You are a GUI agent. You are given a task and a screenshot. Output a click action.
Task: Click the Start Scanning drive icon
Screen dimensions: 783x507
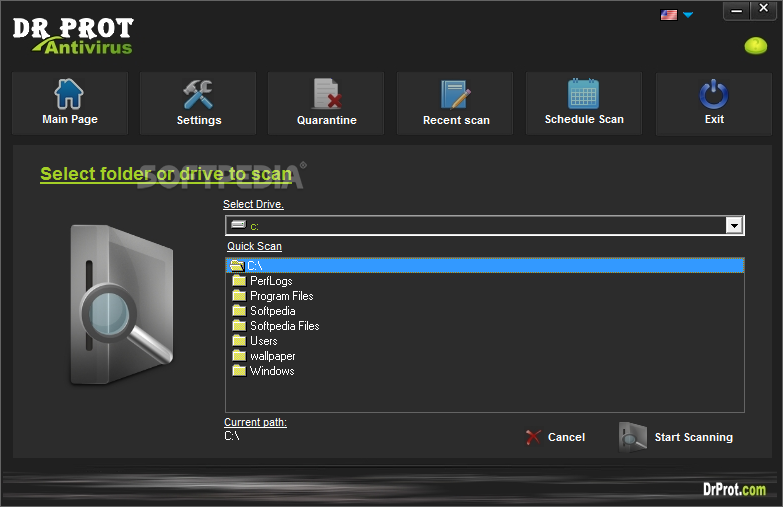[633, 437]
